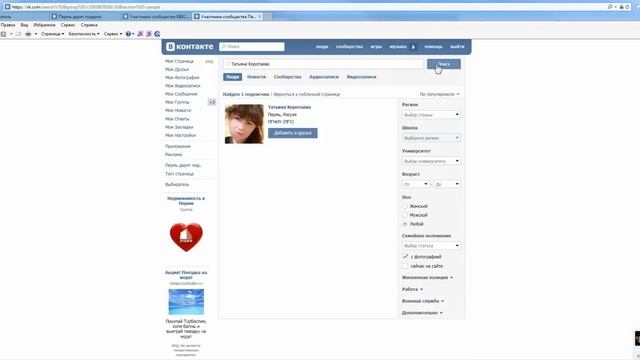
Task: Click сообщества in the VK header
Action: (x=349, y=47)
